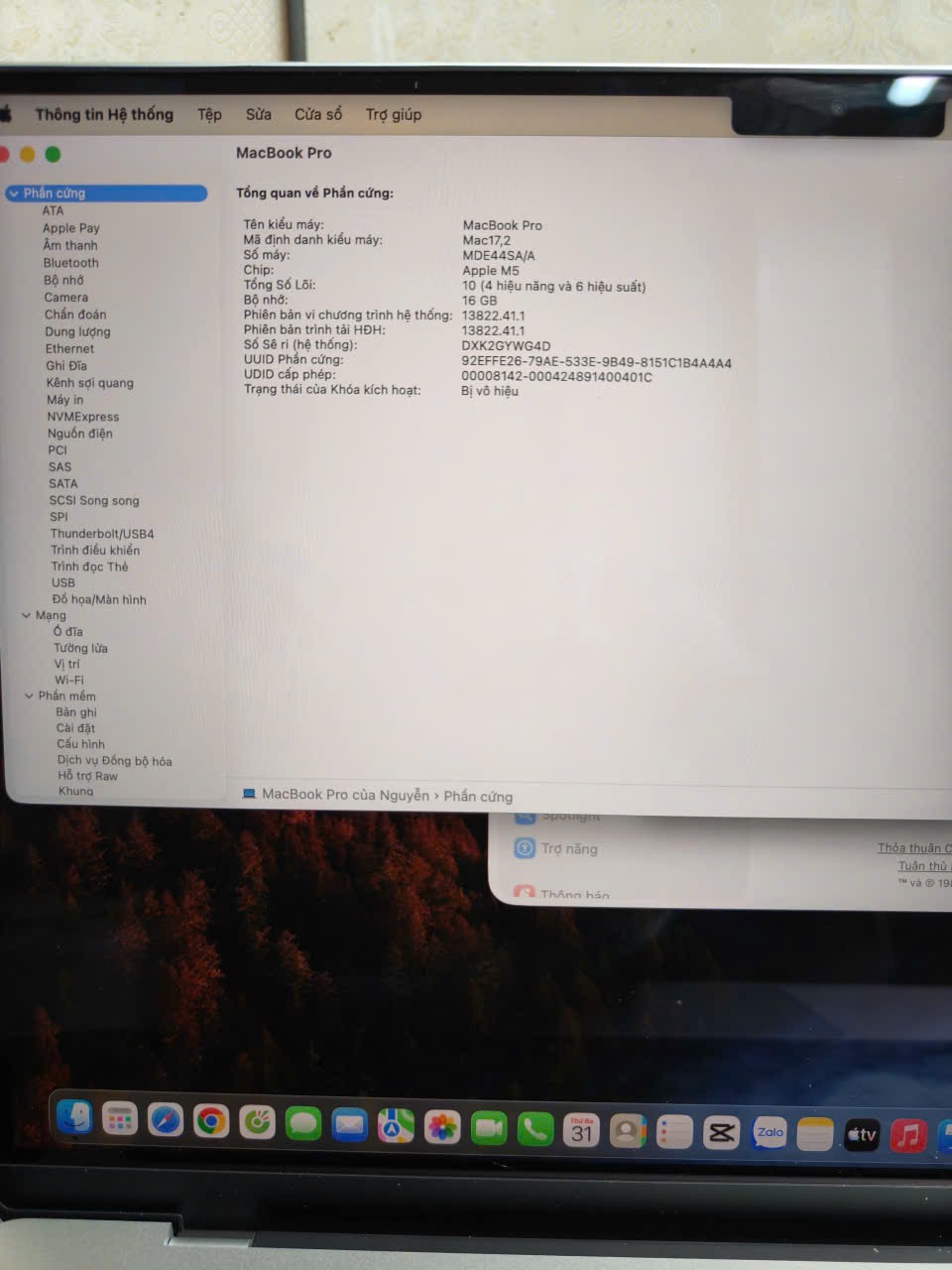Screen dimensions: 952x1270
Task: Select Wi-Fi under Mạng
Action: click(69, 681)
